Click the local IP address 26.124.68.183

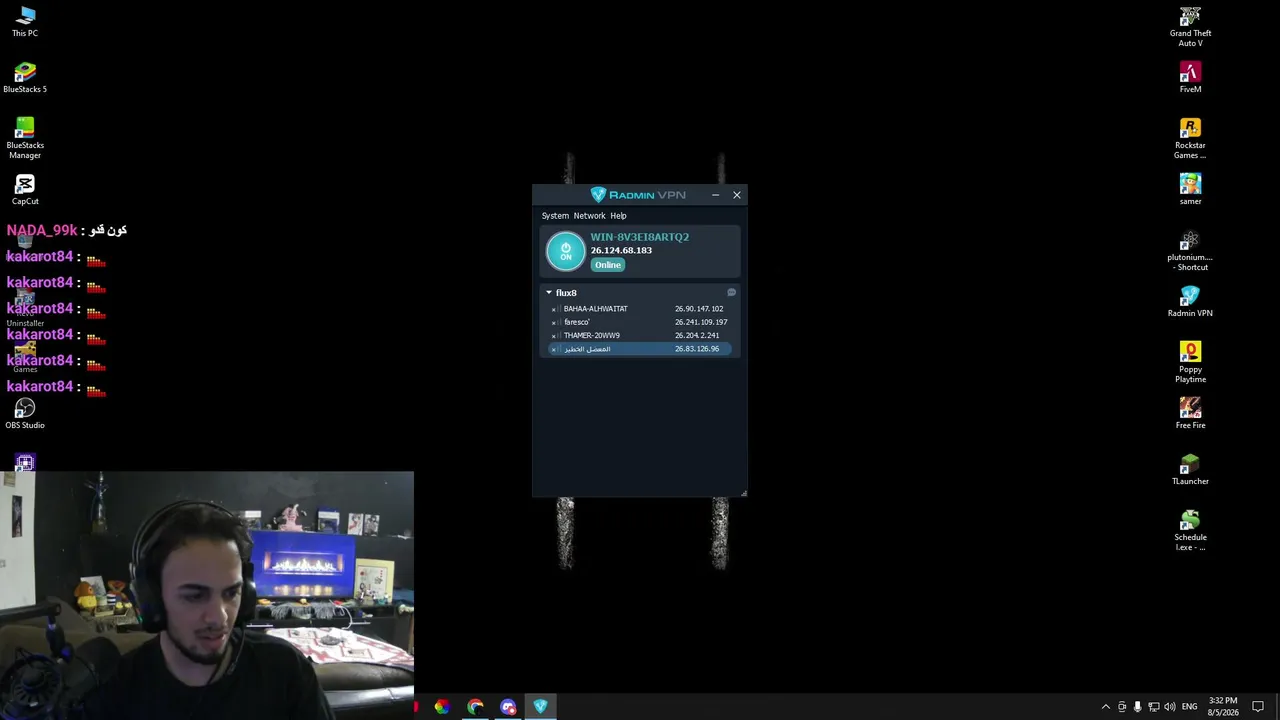621,251
